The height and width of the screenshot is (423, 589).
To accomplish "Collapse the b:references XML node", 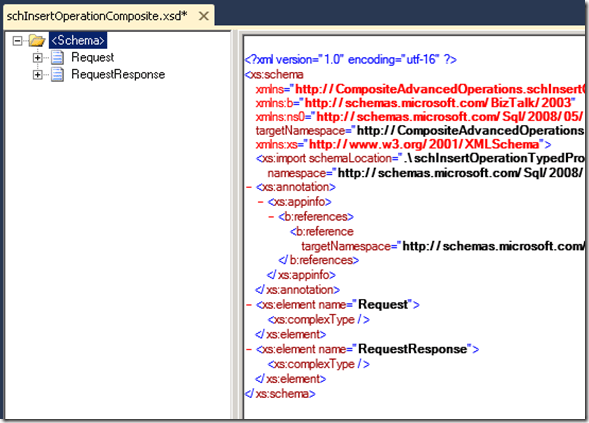I will click(271, 217).
